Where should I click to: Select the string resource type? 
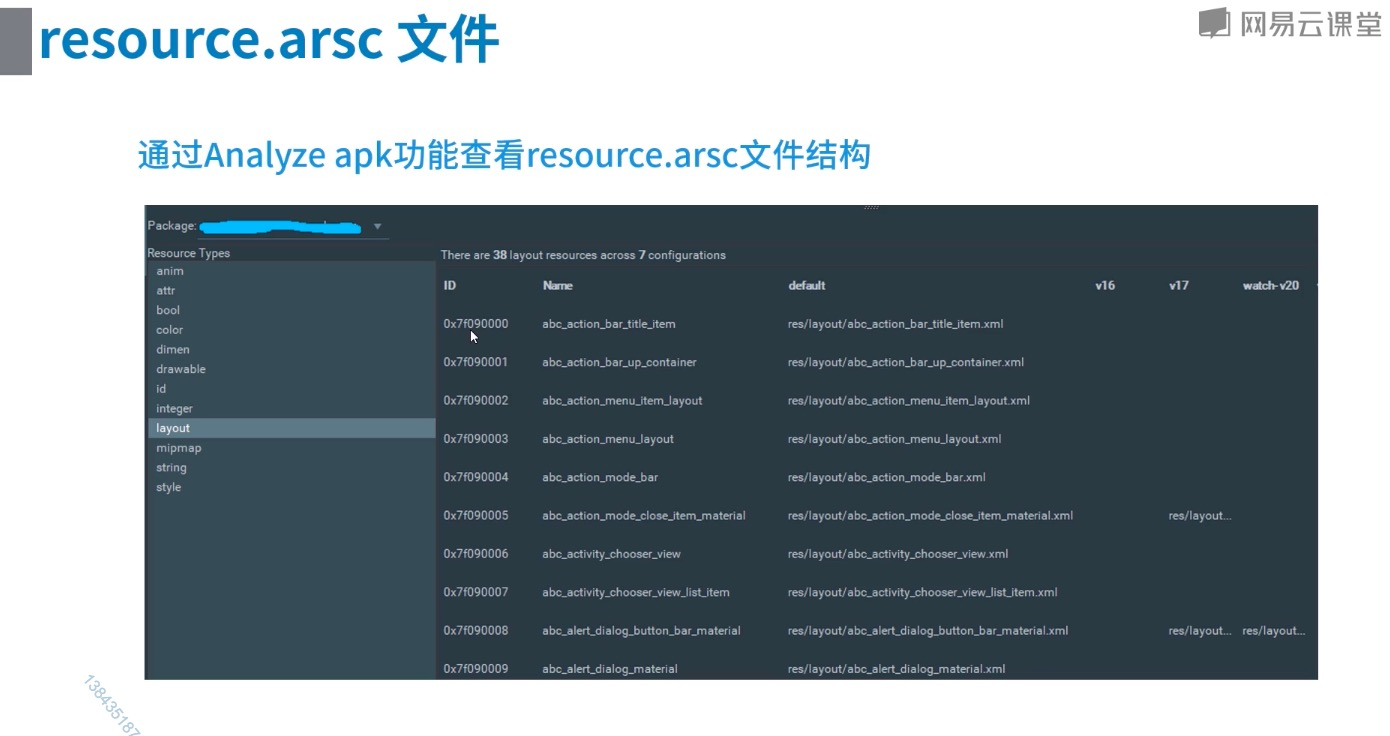coord(170,467)
